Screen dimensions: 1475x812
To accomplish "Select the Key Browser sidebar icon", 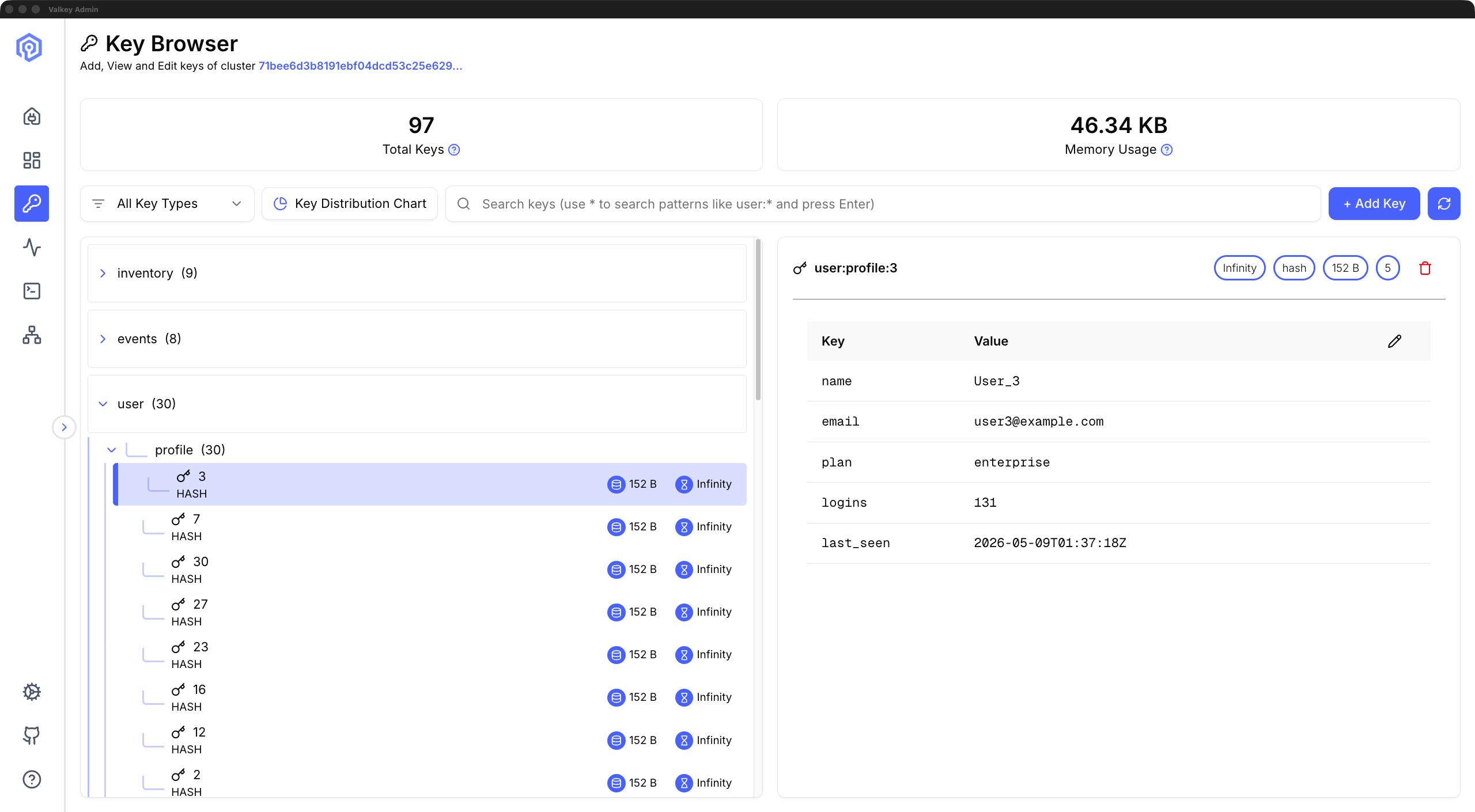I will [x=32, y=203].
